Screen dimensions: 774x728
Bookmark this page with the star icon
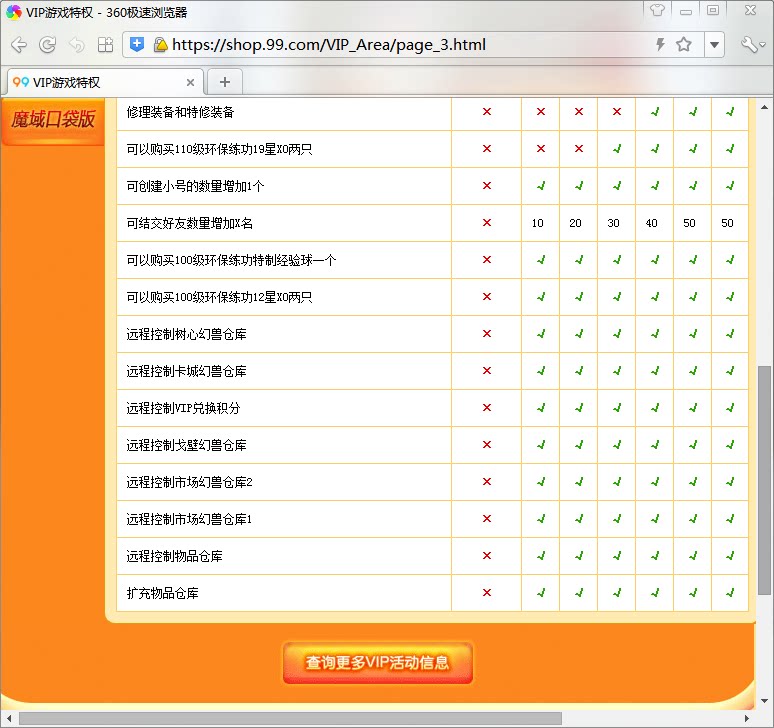[x=684, y=45]
